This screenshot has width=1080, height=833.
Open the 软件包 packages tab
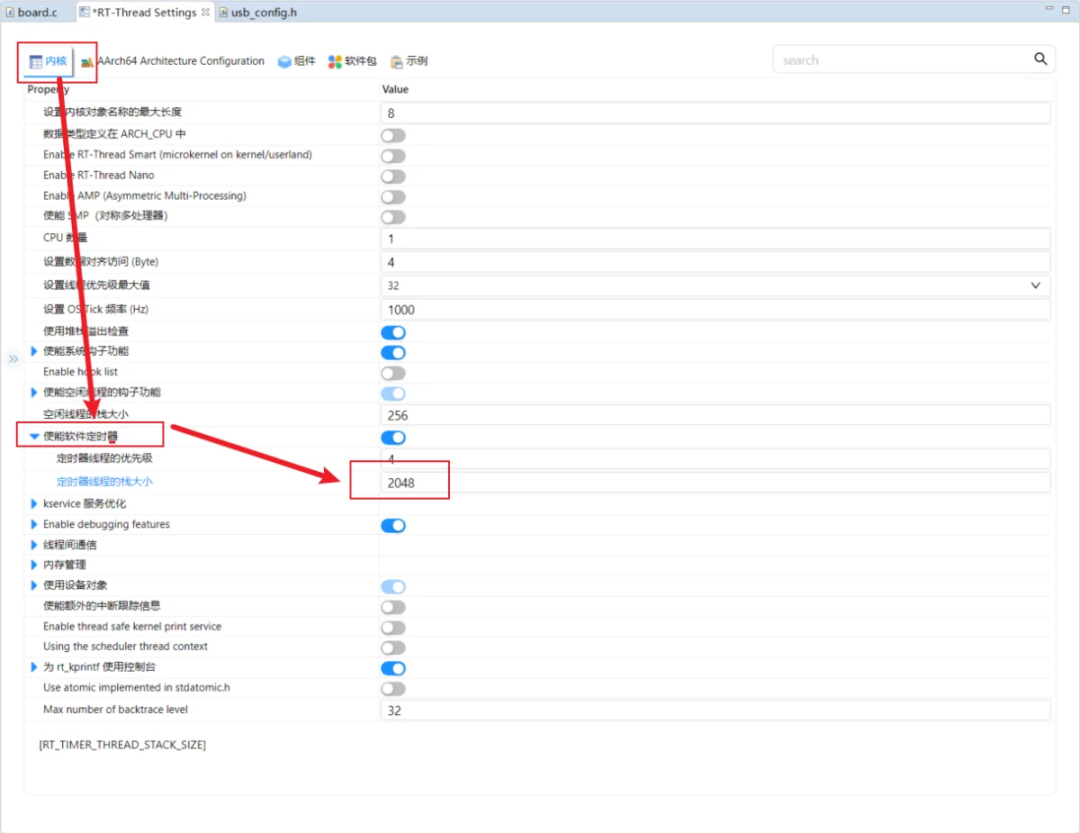tap(352, 61)
